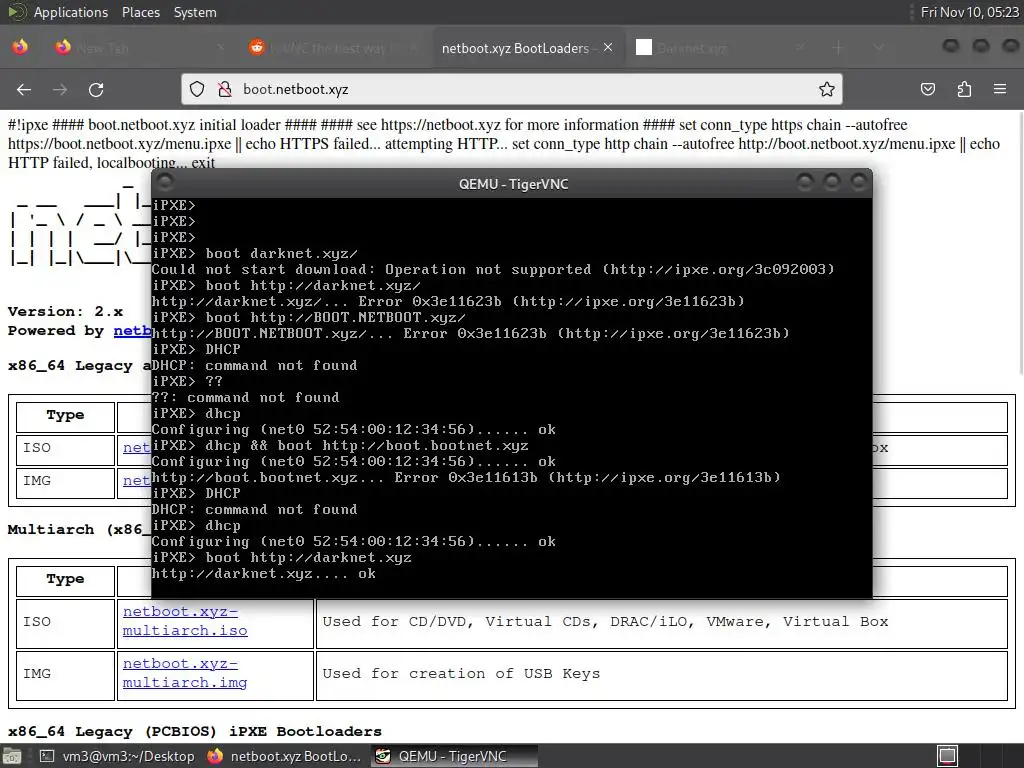Select QEMU - TigerVNC taskbar entry
1024x768 pixels.
(455, 756)
